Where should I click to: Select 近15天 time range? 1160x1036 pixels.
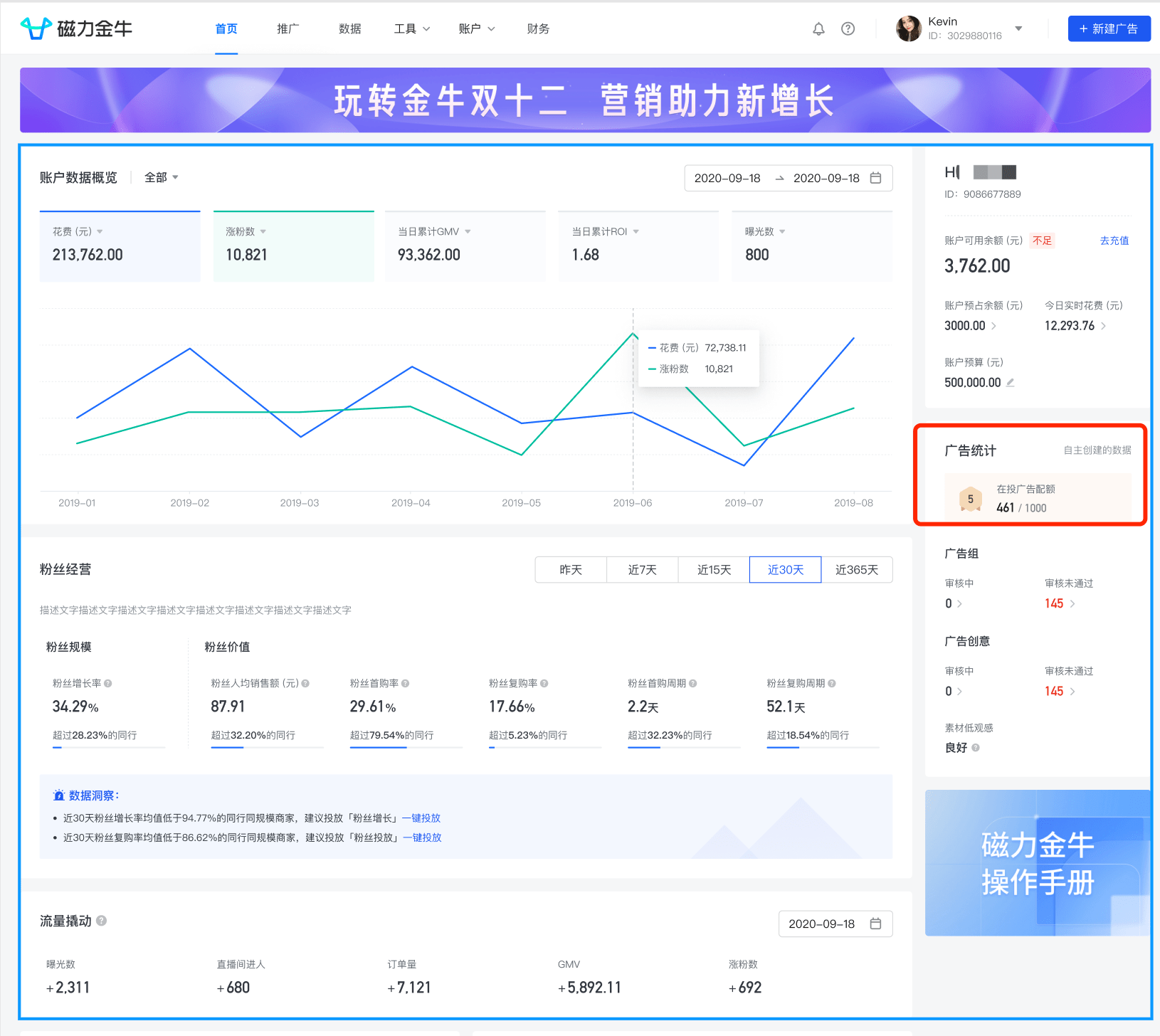(714, 570)
